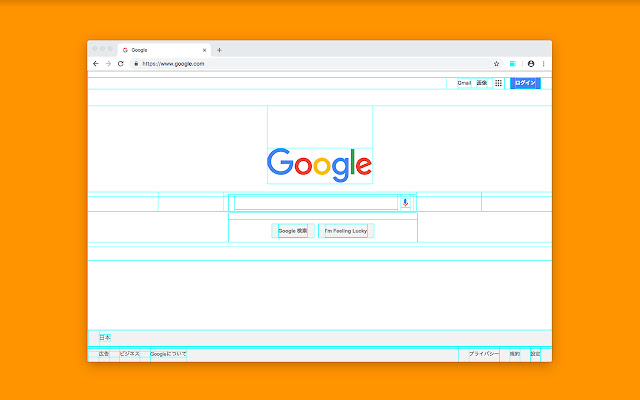Reload the page with the refresh icon
Screen dimensions: 640x400
tap(120, 64)
